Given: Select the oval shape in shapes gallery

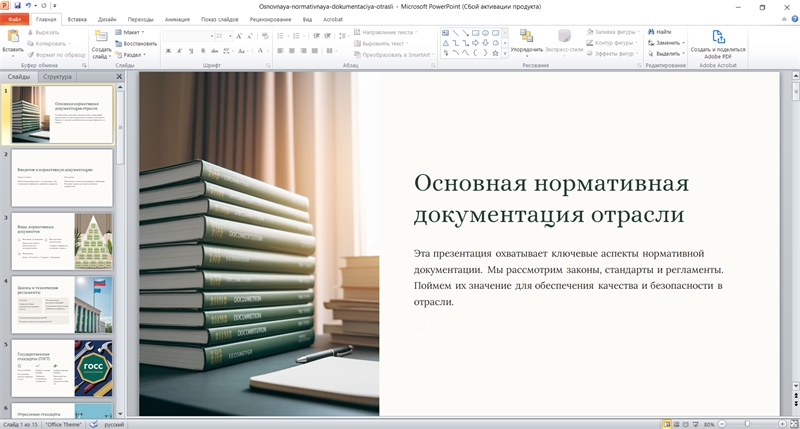Looking at the screenshot, I should click(485, 33).
